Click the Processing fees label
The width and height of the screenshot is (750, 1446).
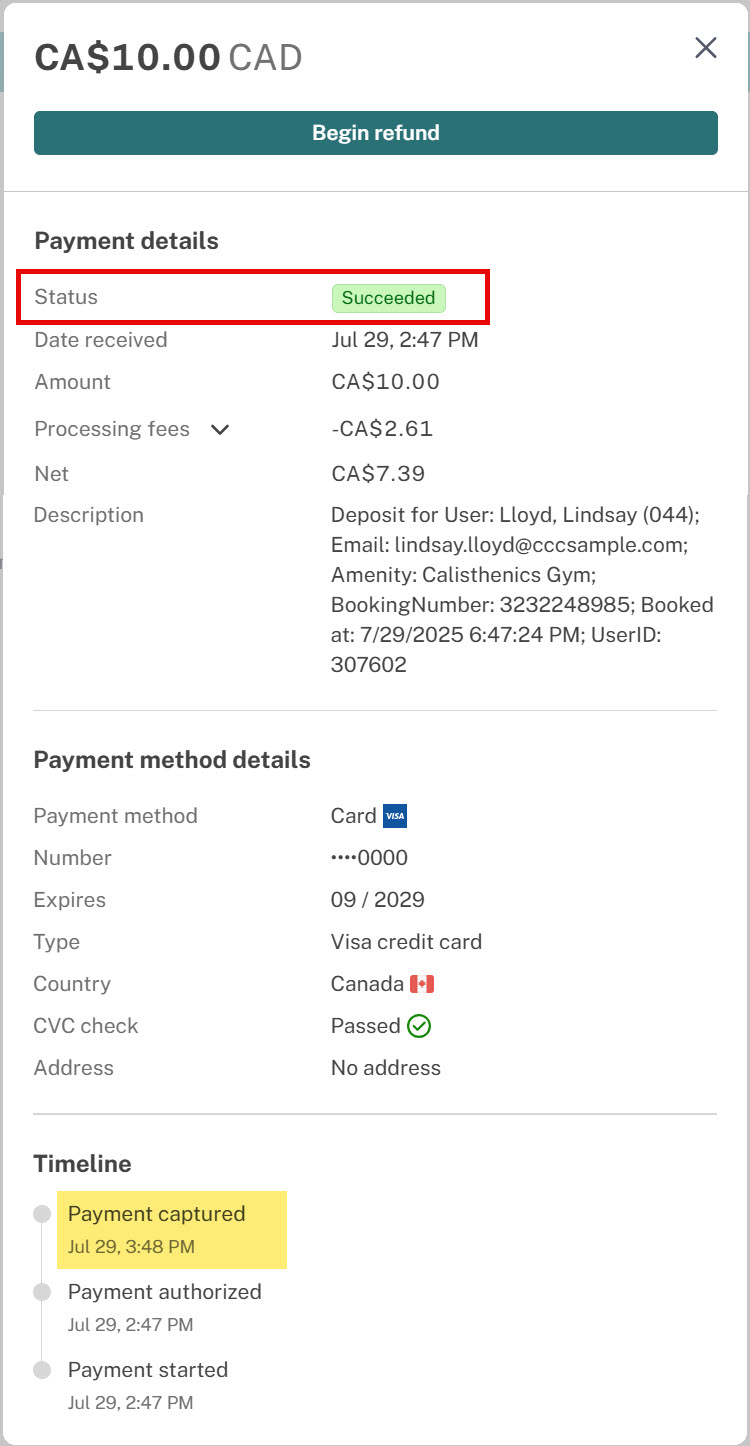coord(112,429)
